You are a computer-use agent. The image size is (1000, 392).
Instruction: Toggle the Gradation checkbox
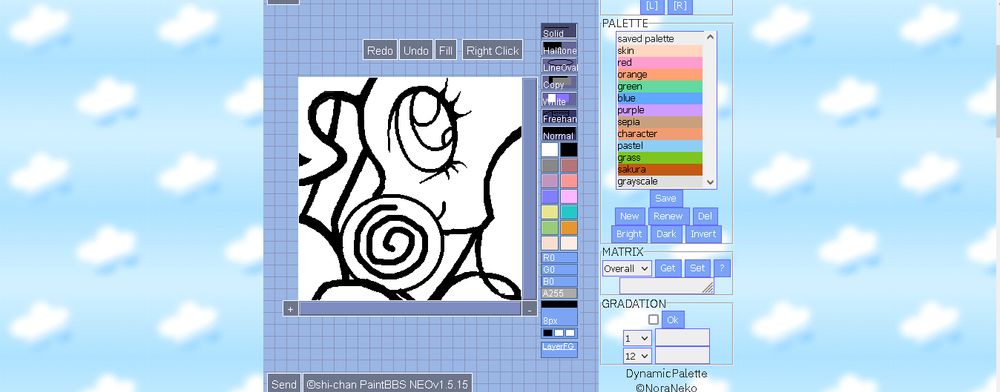(653, 319)
